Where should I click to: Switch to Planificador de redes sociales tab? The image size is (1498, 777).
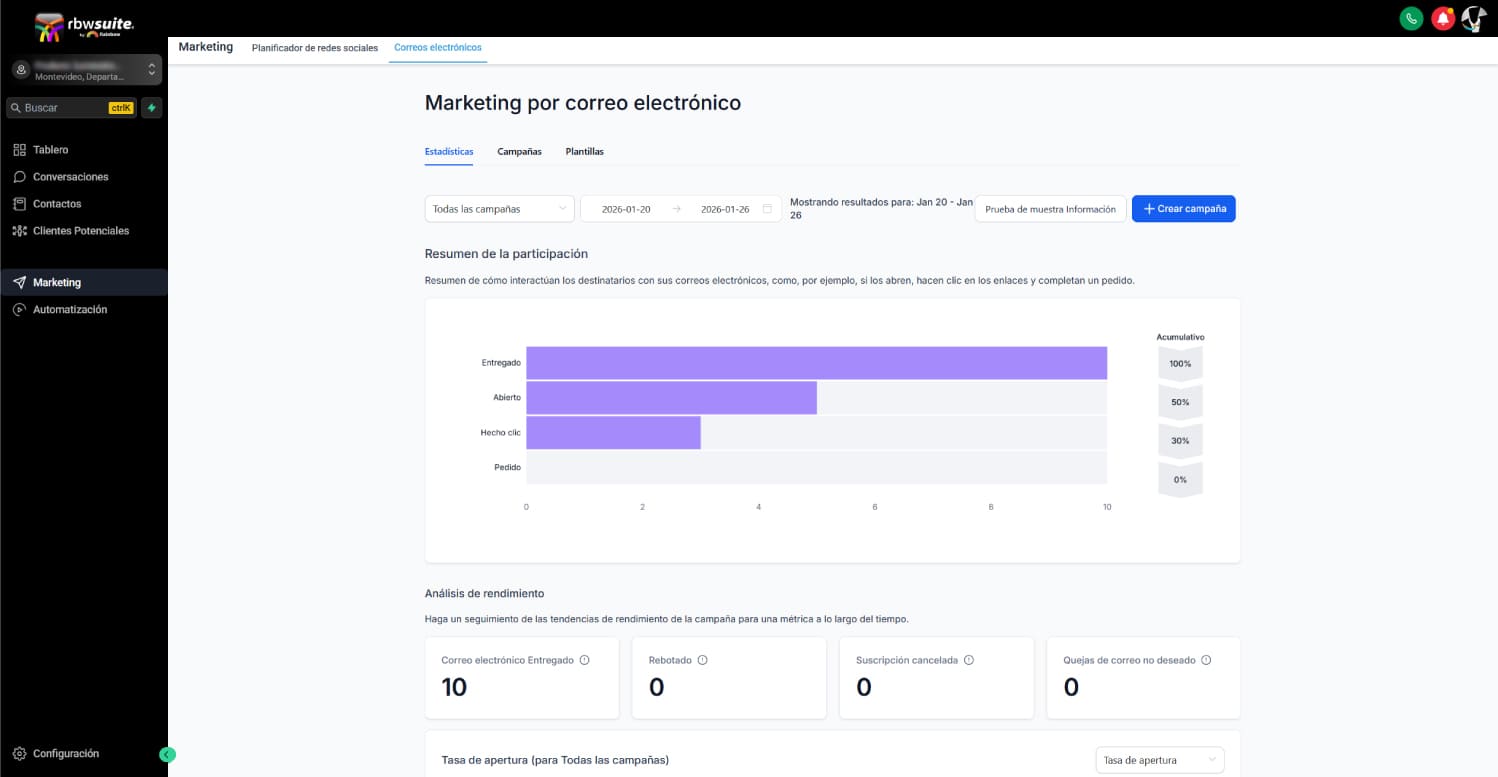[315, 47]
